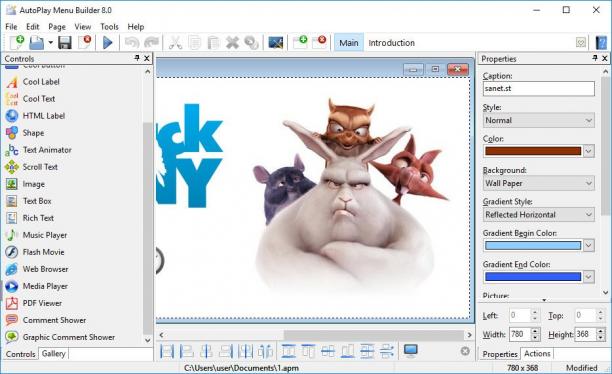
Task: Open the Gradient Style dropdown
Action: [x=539, y=214]
